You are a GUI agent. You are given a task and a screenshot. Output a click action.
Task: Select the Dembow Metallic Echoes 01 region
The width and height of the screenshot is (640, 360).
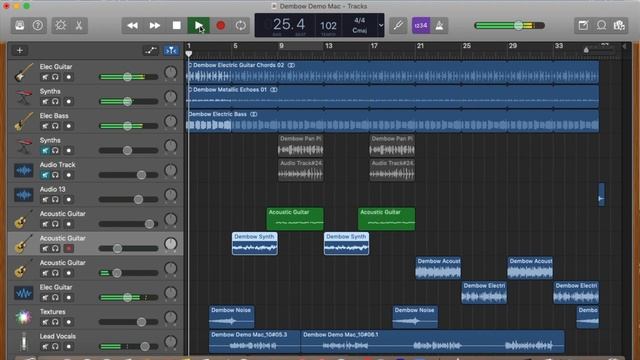click(x=393, y=97)
